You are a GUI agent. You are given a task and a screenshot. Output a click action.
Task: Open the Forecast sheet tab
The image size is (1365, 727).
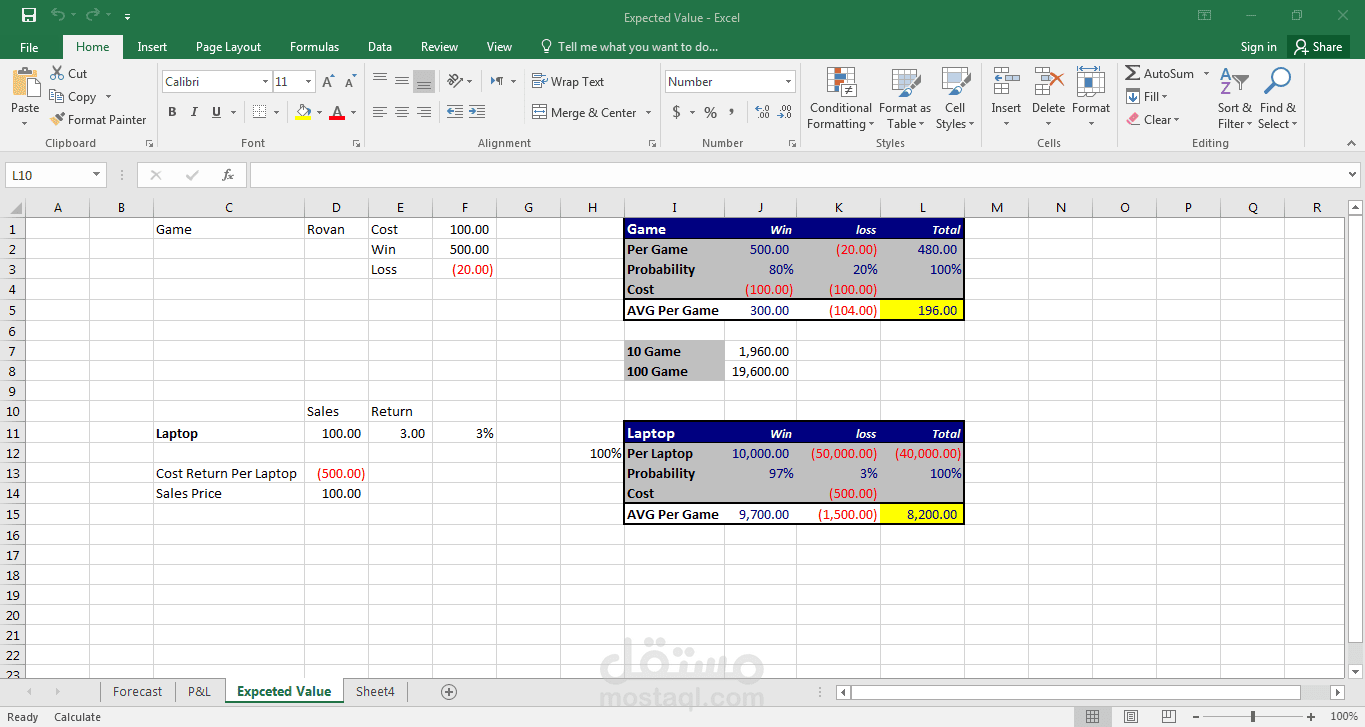click(x=137, y=691)
